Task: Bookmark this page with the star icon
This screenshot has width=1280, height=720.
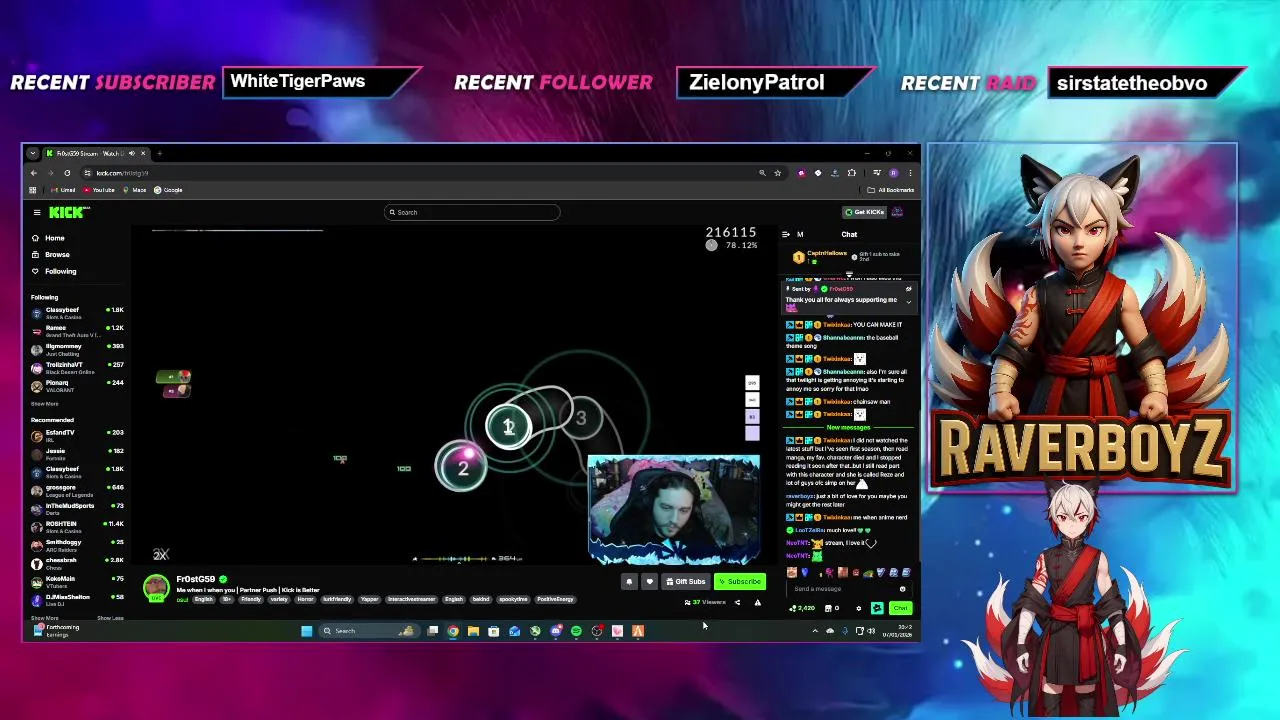Action: tap(778, 173)
